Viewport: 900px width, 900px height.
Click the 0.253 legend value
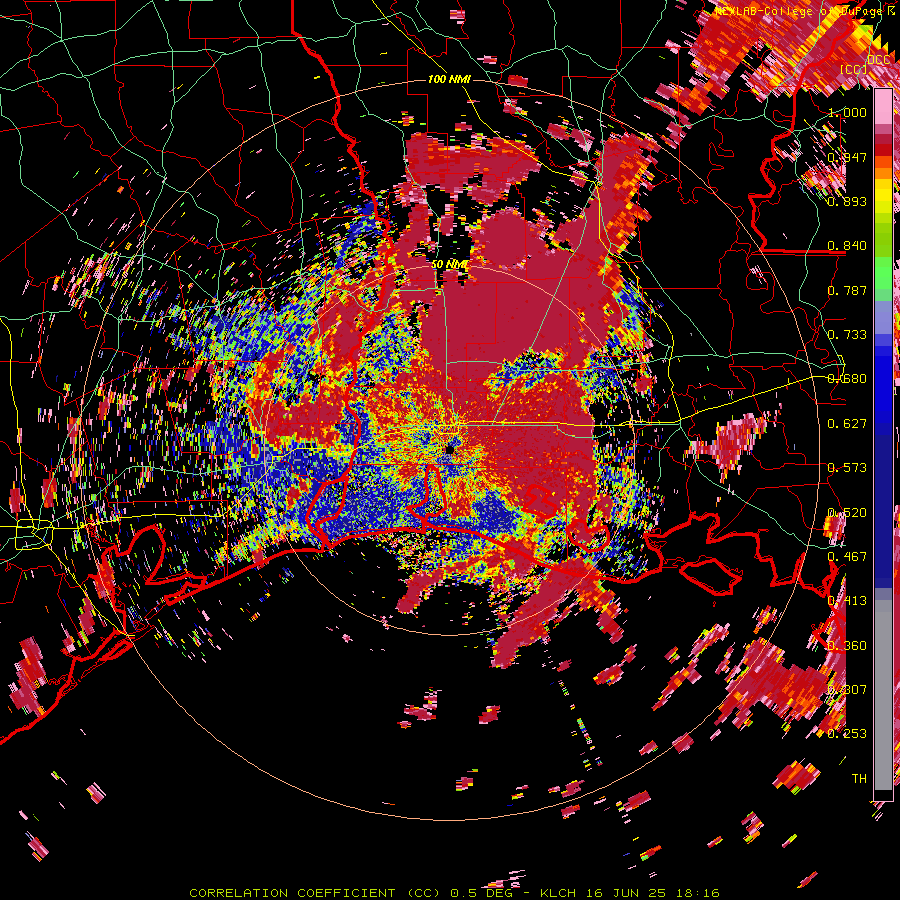click(847, 734)
